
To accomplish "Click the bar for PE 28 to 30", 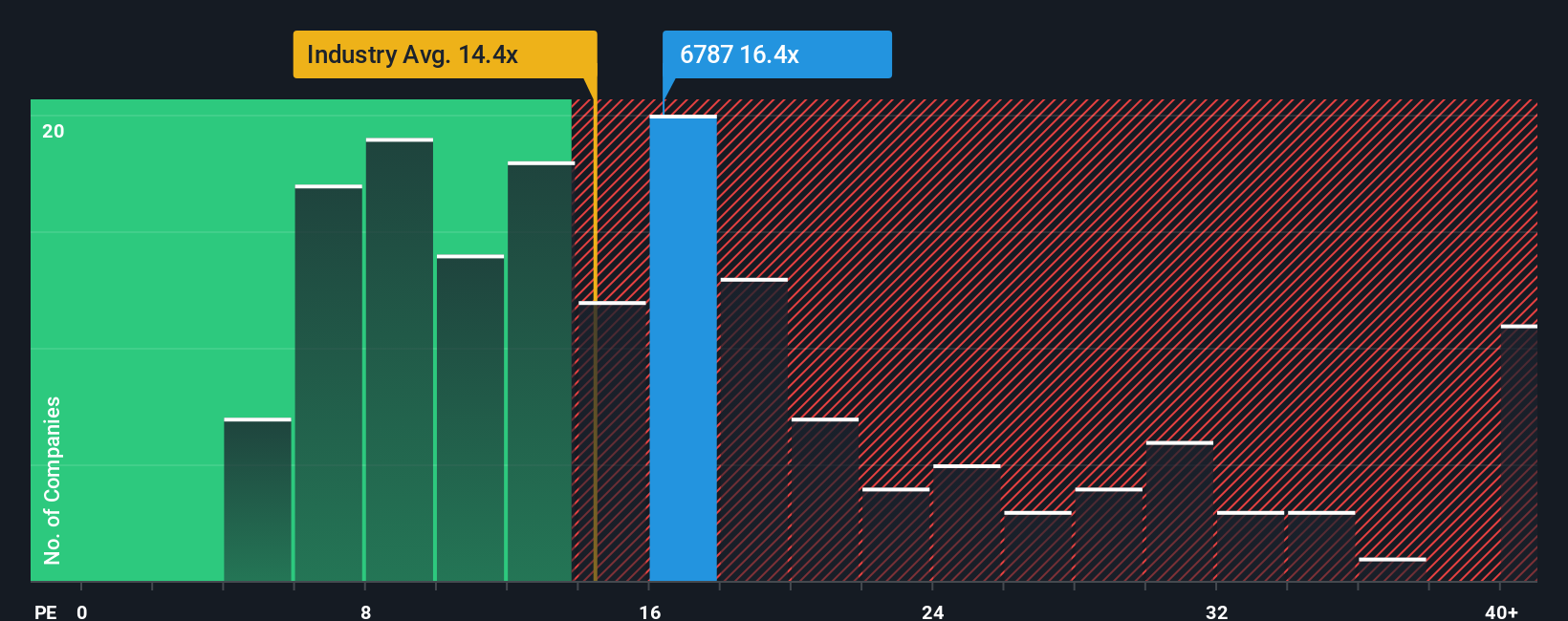I will tap(1109, 535).
